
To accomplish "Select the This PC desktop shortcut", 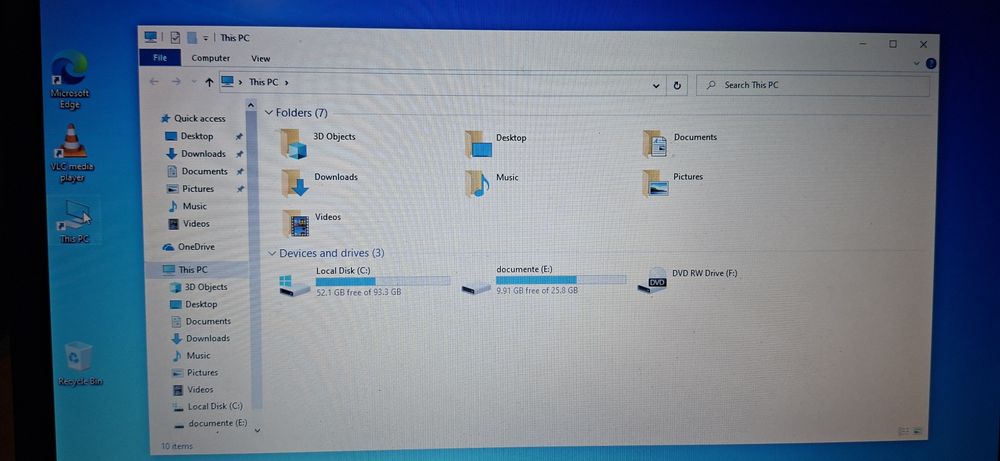I will (74, 222).
